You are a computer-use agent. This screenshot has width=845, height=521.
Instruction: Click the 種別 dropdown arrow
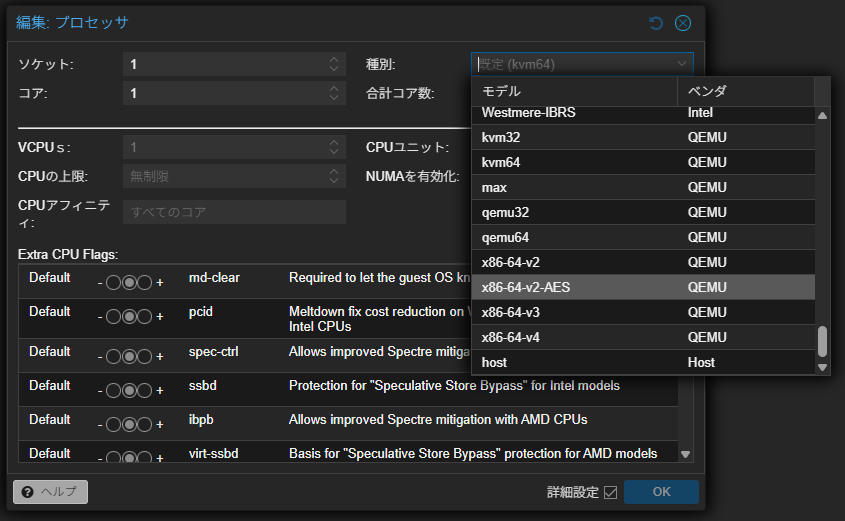pos(682,64)
